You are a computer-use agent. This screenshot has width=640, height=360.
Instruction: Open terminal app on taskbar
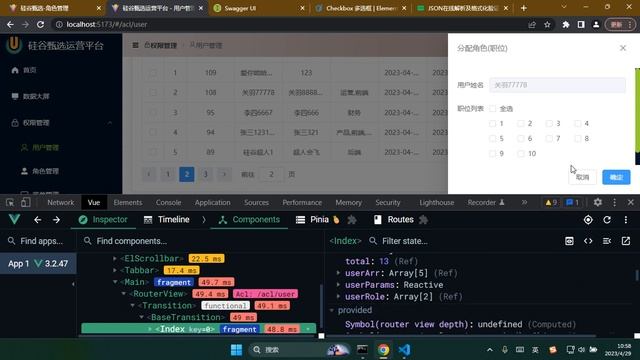[362, 350]
